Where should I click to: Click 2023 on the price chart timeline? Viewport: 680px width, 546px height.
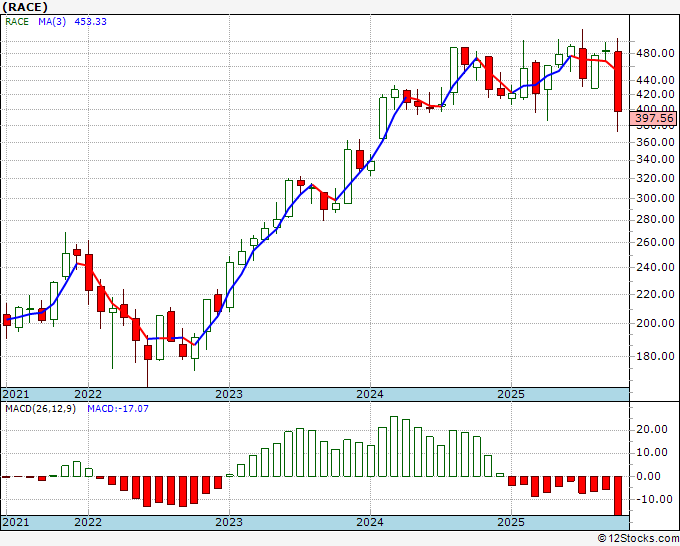(x=229, y=394)
